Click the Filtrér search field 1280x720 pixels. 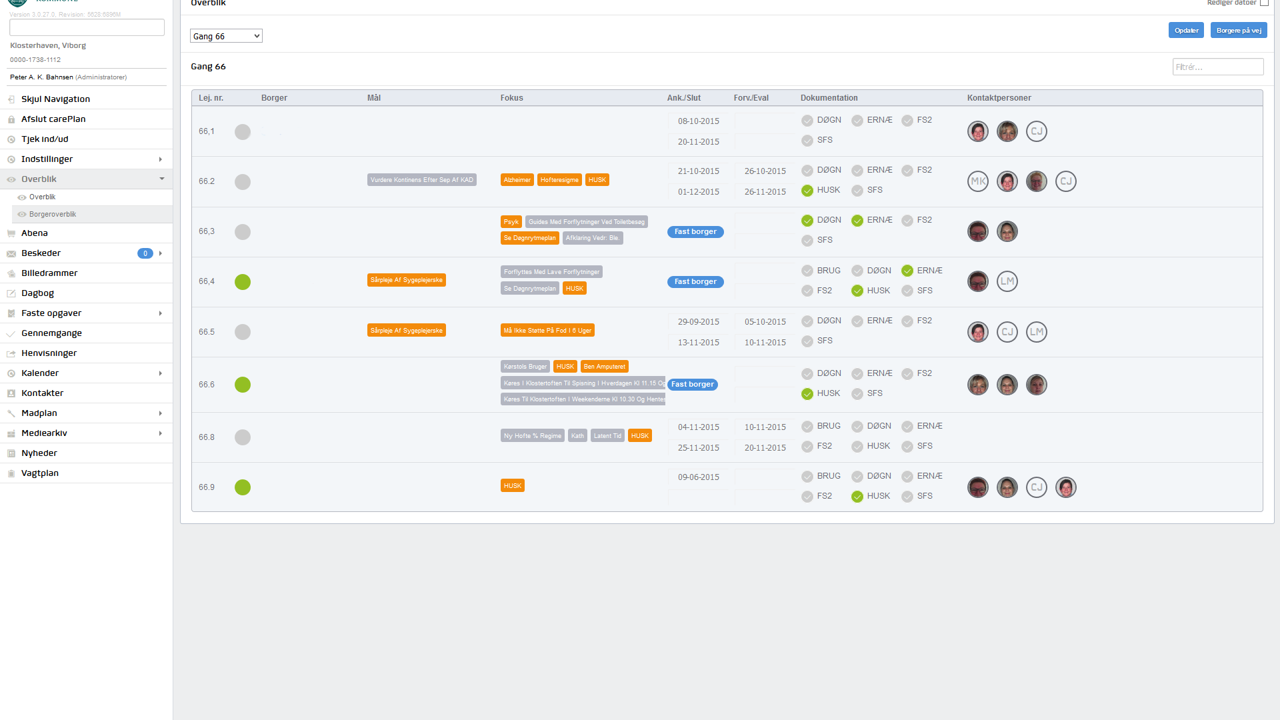click(1218, 67)
